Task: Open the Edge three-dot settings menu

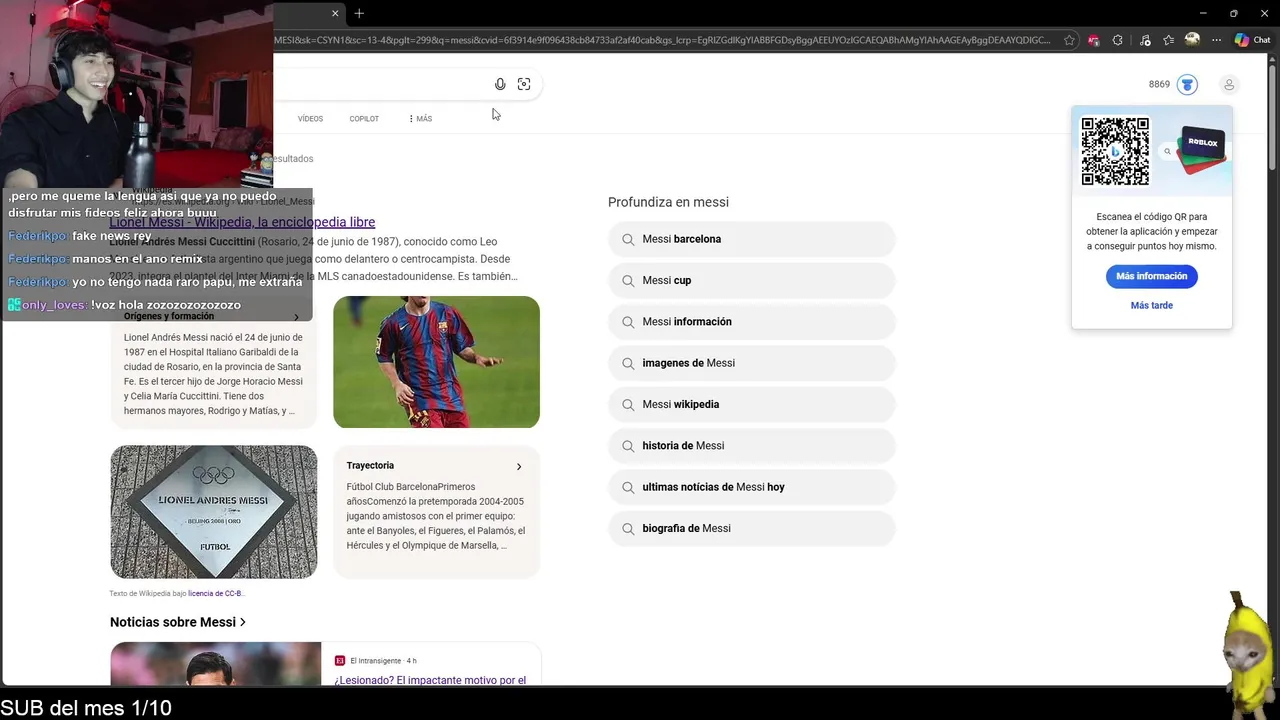Action: 1216,40
